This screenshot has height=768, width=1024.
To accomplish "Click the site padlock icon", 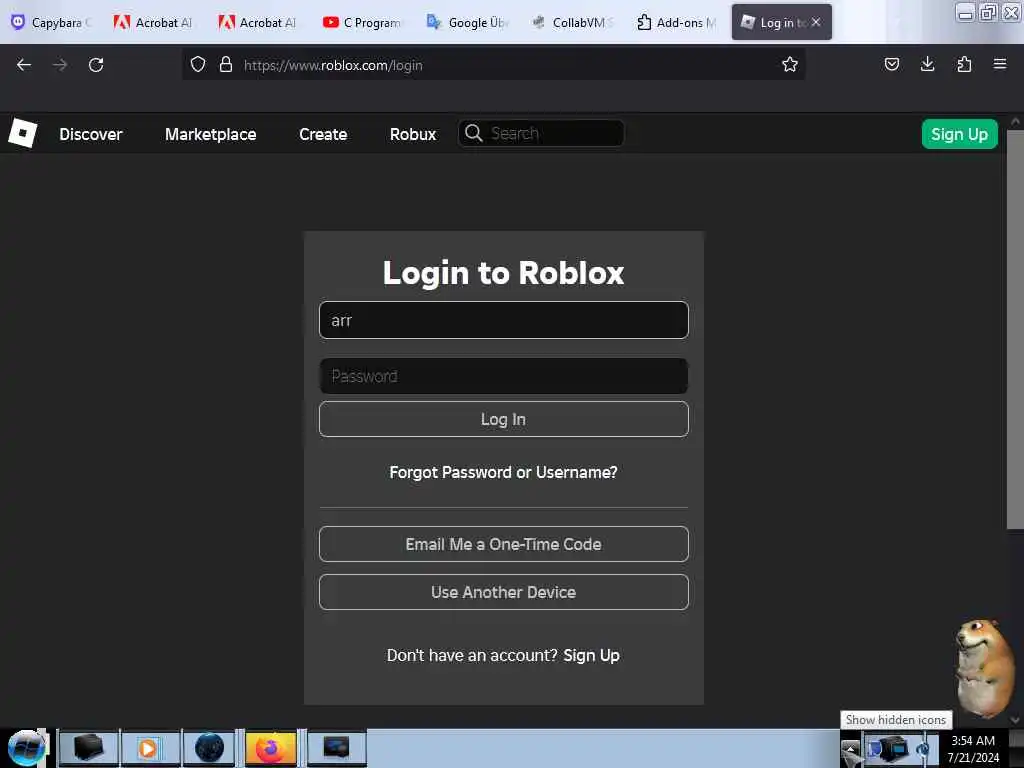I will pos(226,65).
